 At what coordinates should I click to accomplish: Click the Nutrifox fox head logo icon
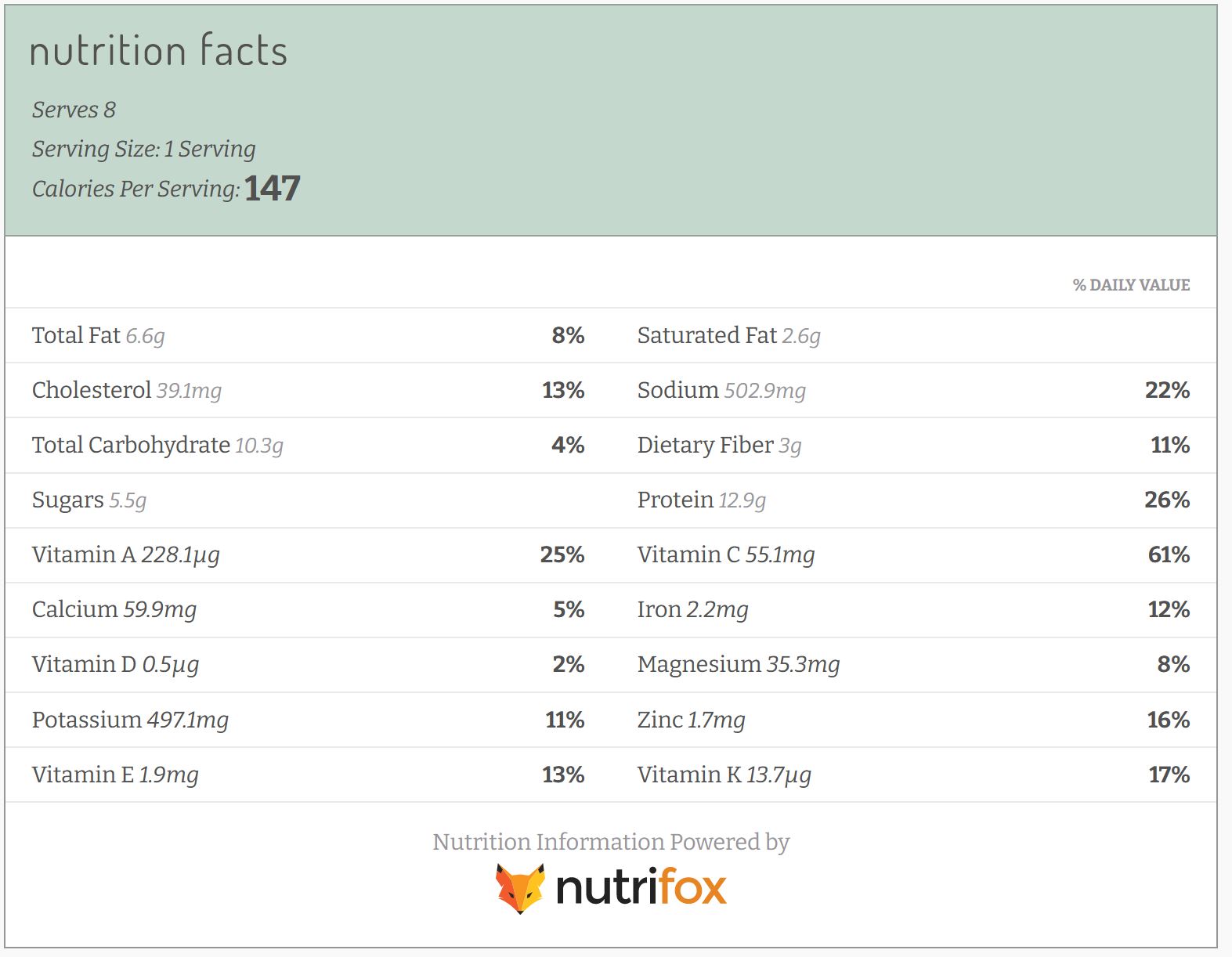520,889
